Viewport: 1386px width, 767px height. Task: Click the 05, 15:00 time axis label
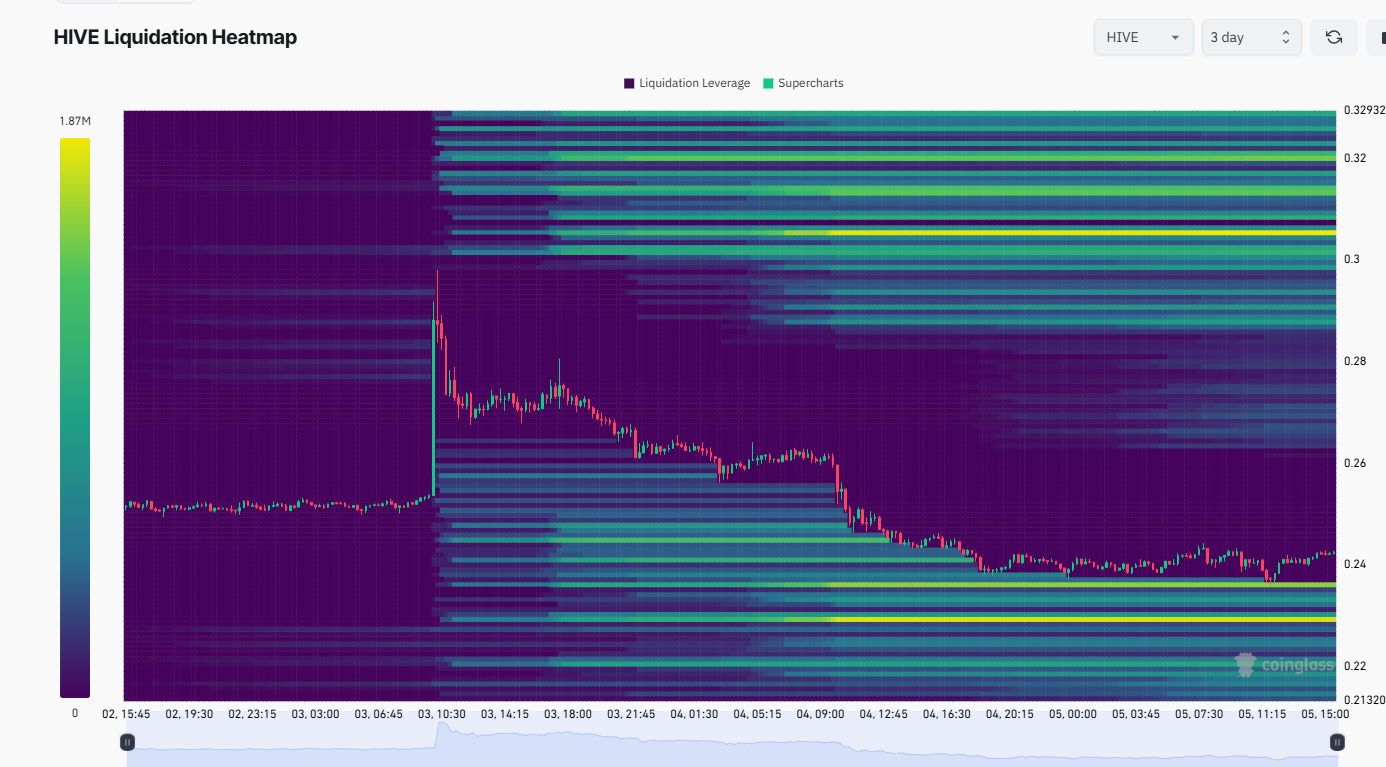tap(1324, 714)
